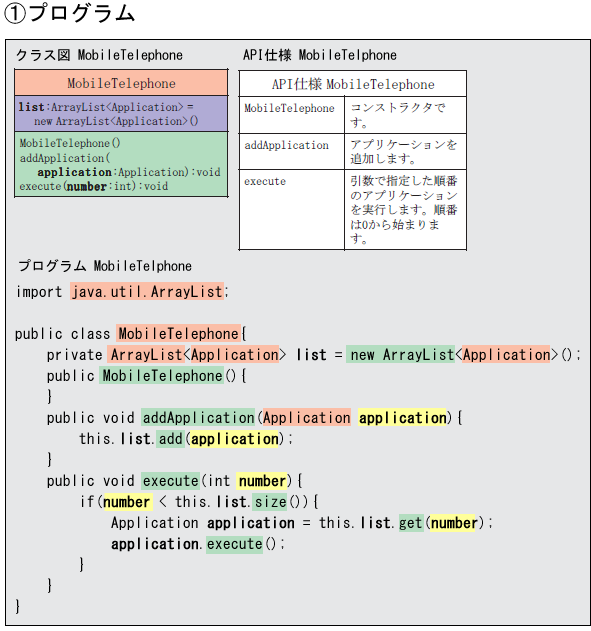Click the green get call in this.list.get
Screen dimensions: 591x631
tap(411, 523)
